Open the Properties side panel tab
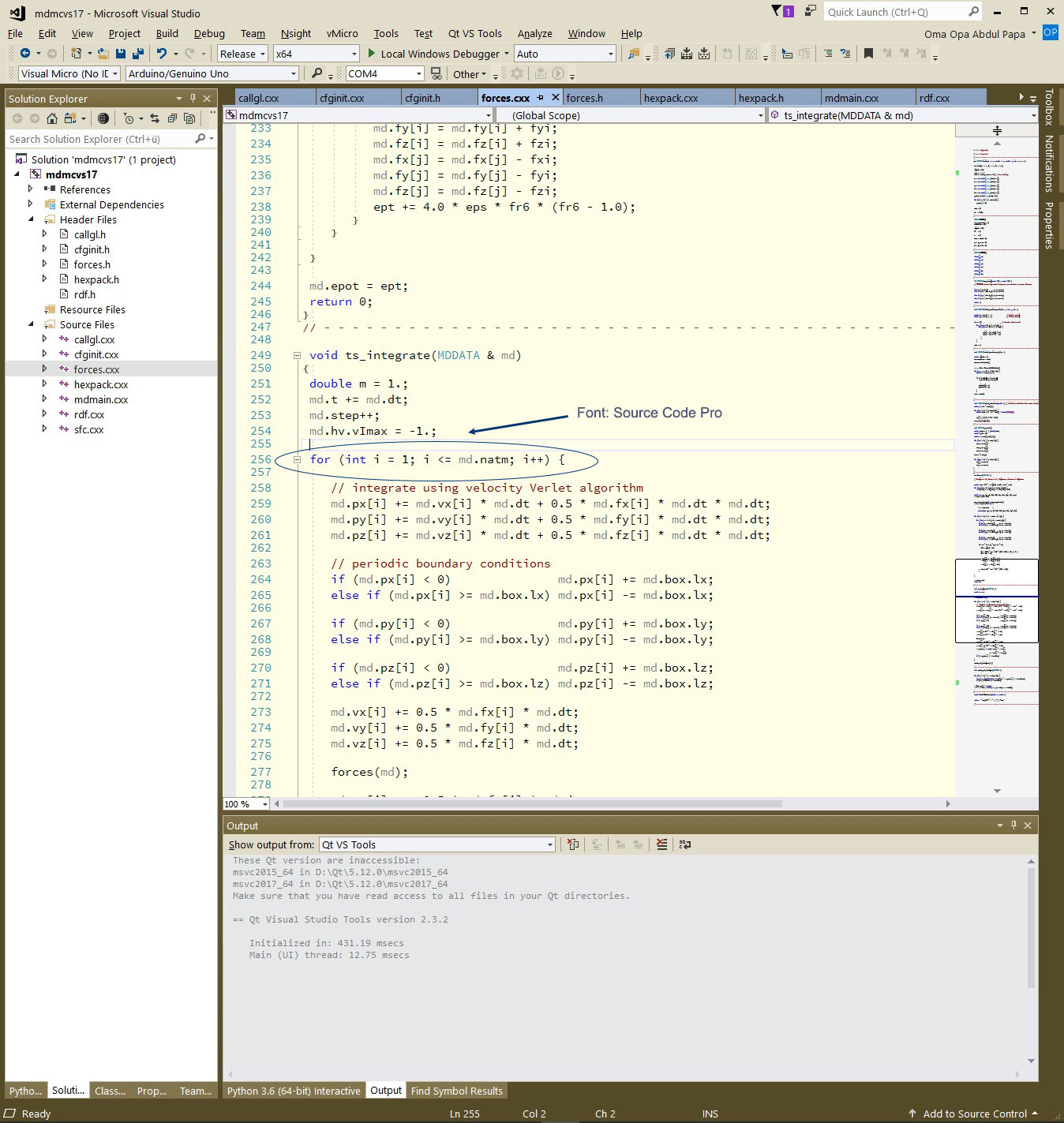Viewport: 1064px width, 1123px height. [x=1049, y=225]
